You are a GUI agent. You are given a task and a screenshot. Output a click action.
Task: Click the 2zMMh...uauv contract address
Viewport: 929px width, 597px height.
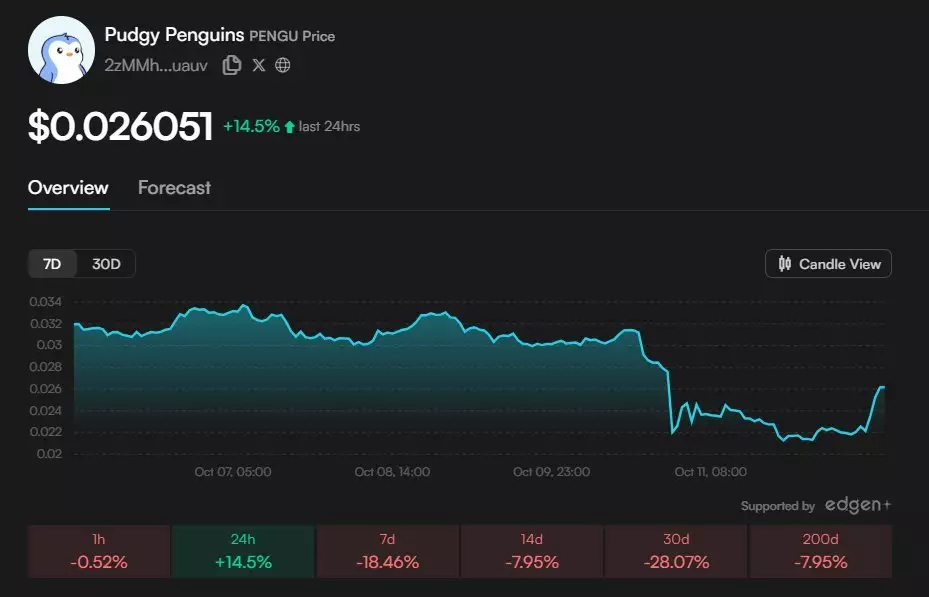[156, 65]
